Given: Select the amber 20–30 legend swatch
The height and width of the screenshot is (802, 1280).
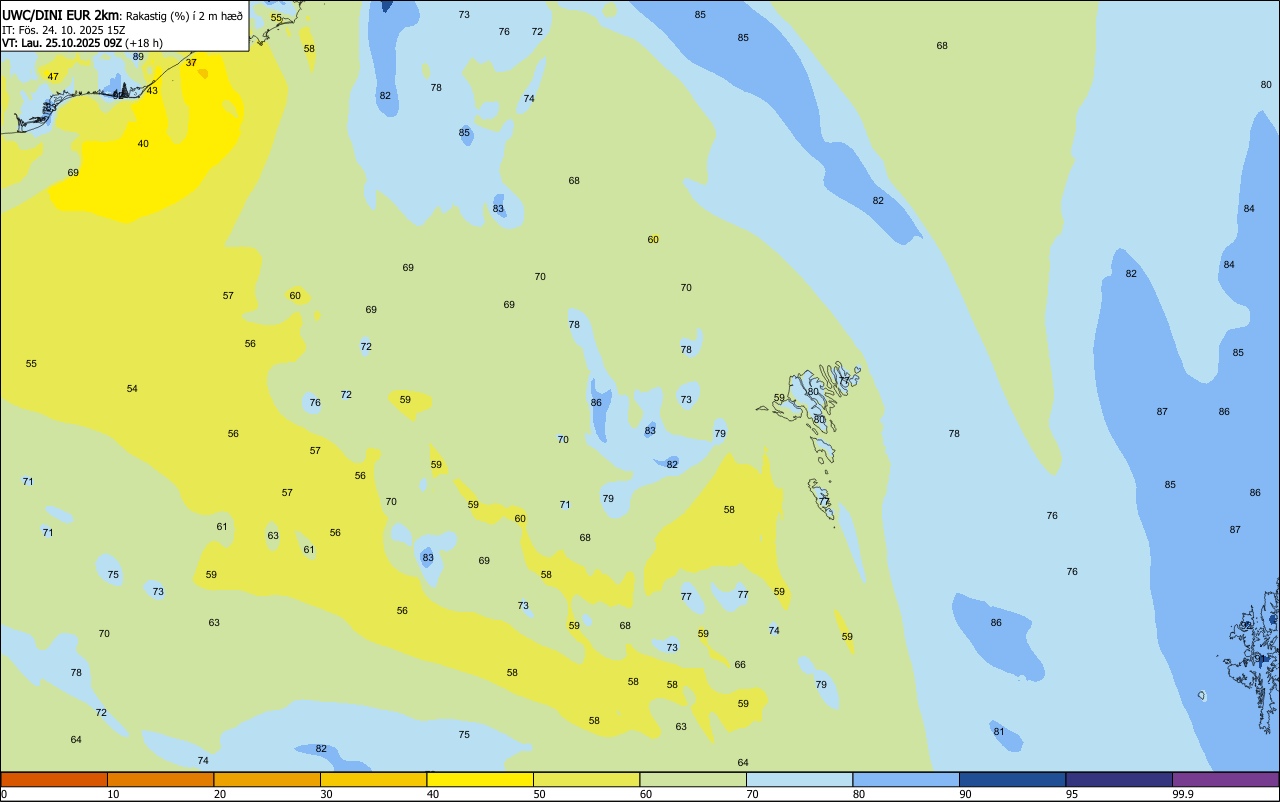Looking at the screenshot, I should click(x=267, y=779).
